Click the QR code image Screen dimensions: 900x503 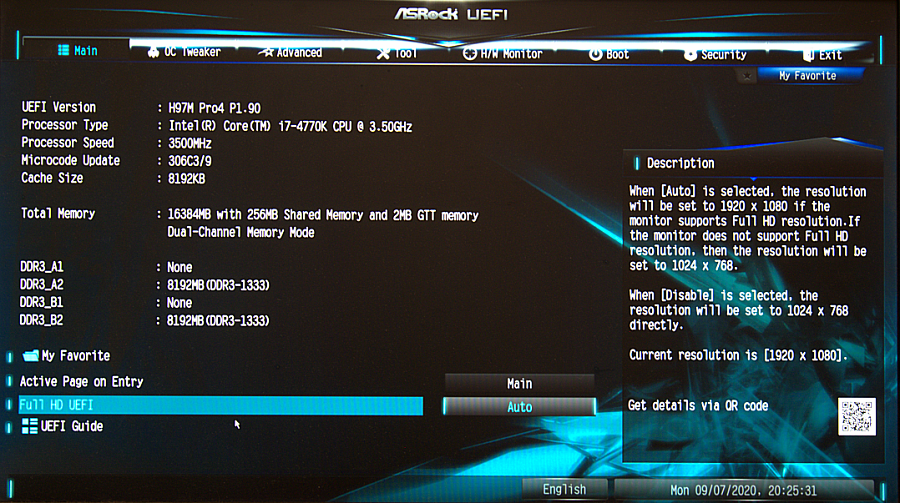[x=857, y=416]
